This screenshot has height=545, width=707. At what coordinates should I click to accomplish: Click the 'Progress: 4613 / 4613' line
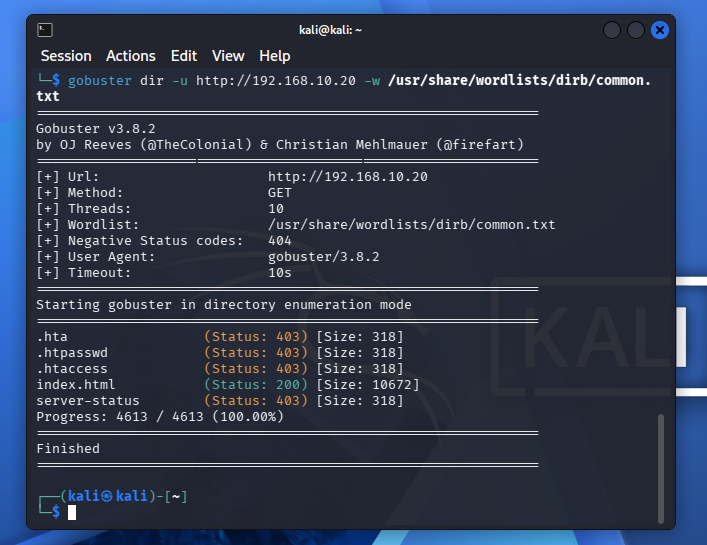[160, 417]
